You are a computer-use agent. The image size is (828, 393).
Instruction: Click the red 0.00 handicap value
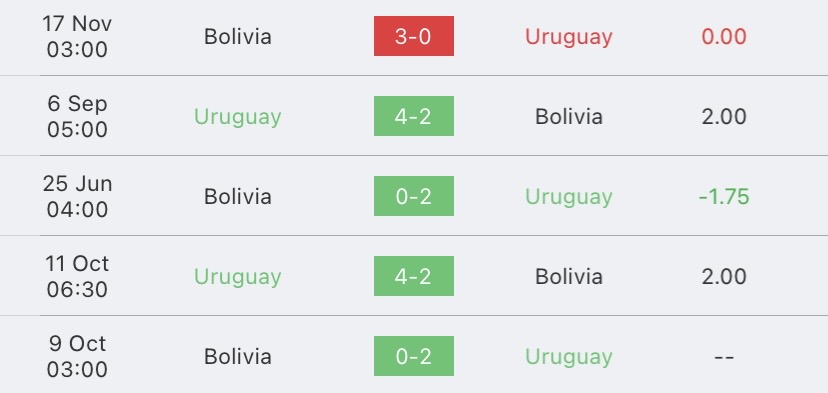pyautogui.click(x=724, y=36)
